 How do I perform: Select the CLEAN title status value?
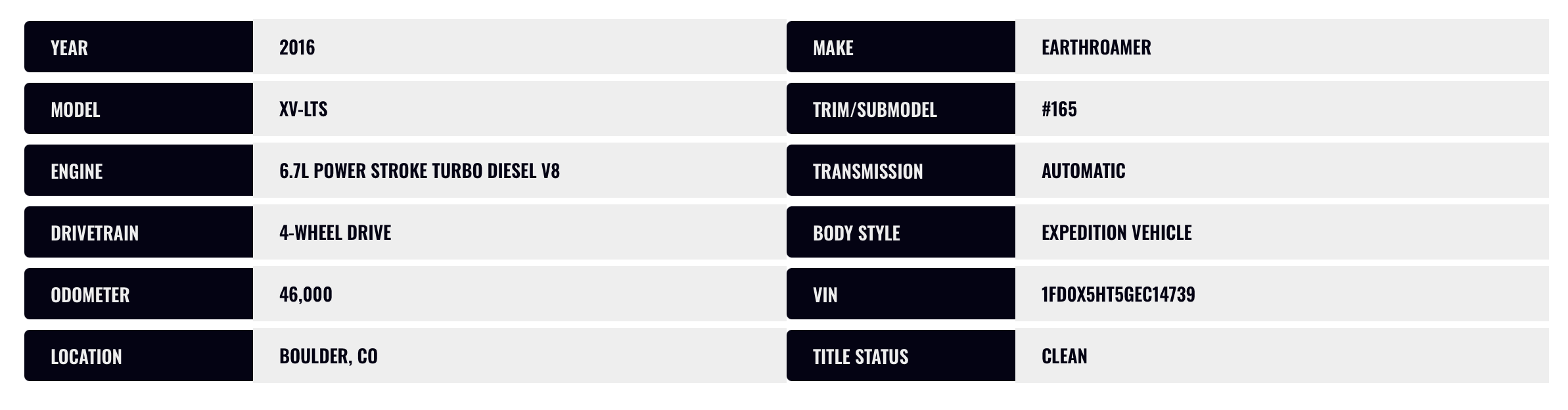1065,356
